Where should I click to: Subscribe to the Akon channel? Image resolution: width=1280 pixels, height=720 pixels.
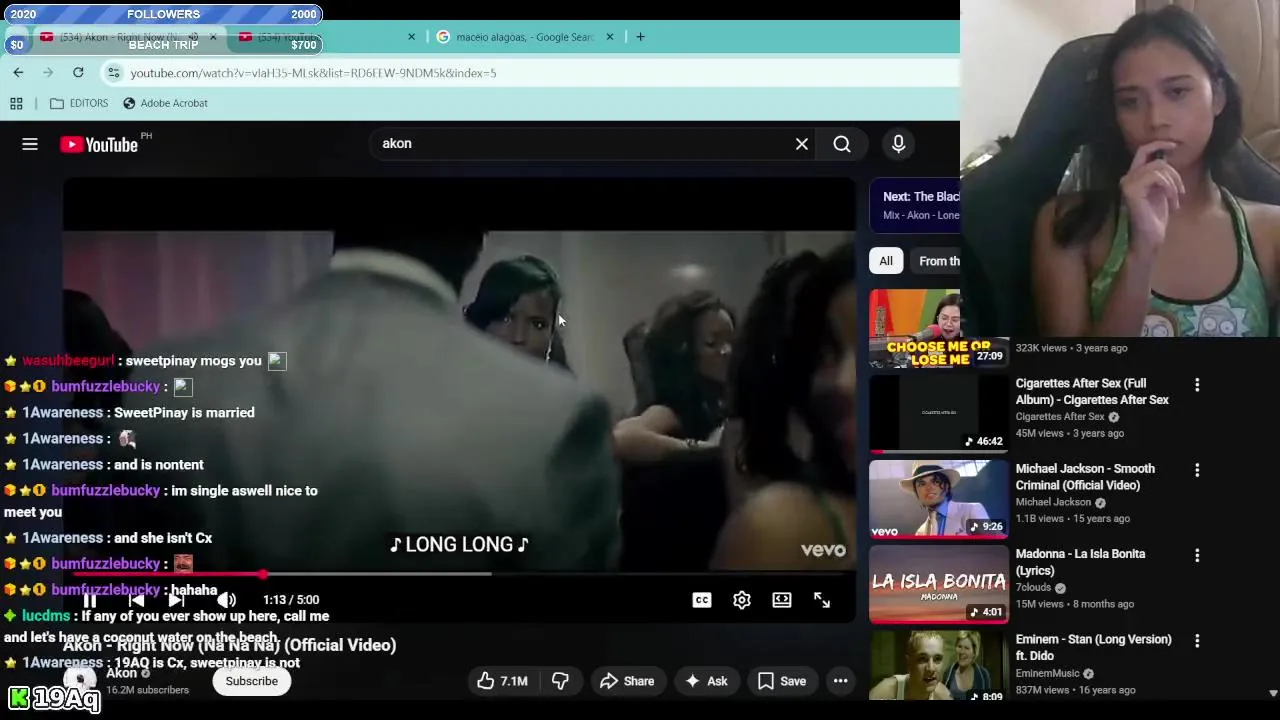251,681
